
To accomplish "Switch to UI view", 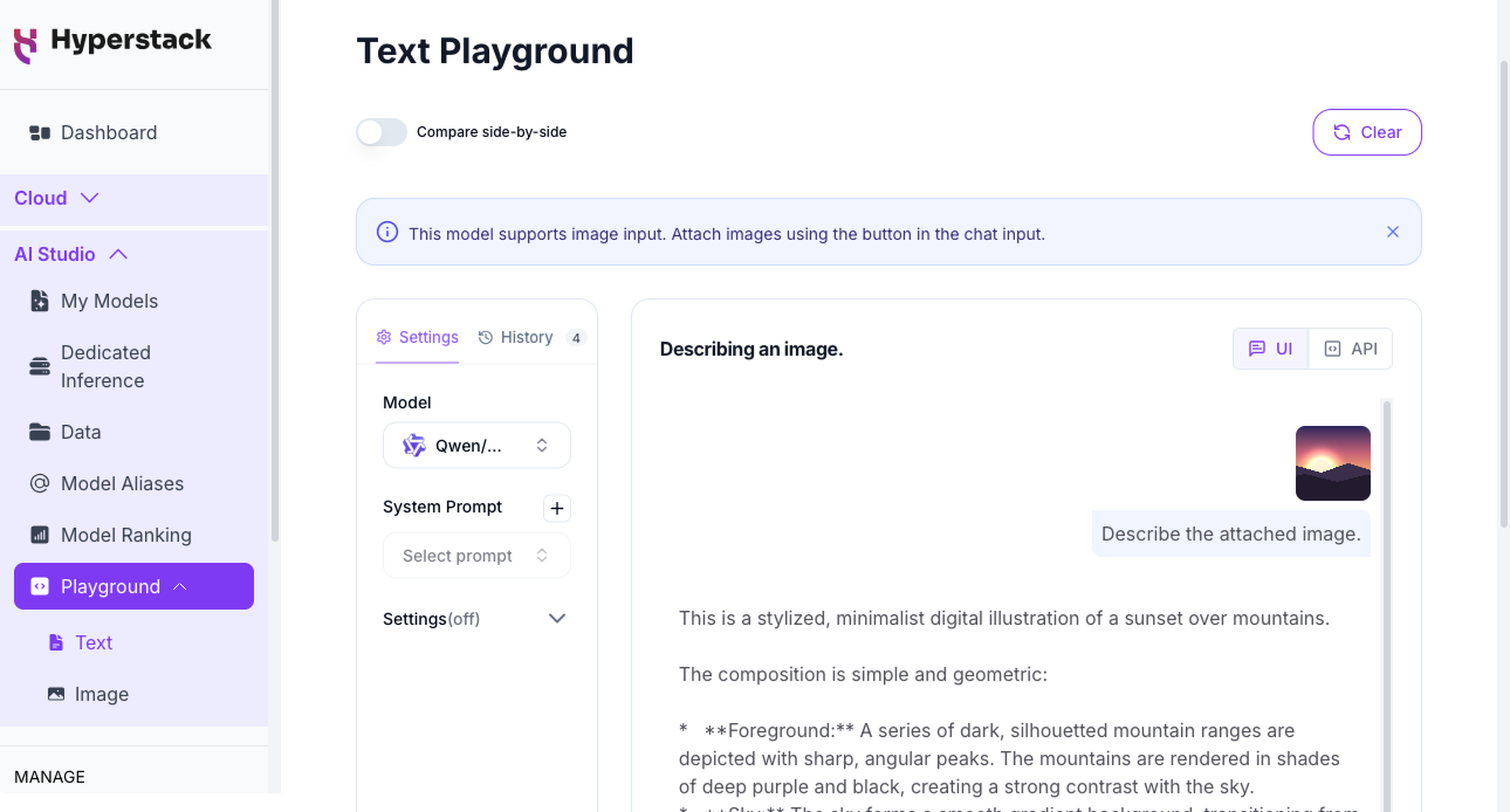I will 1271,349.
